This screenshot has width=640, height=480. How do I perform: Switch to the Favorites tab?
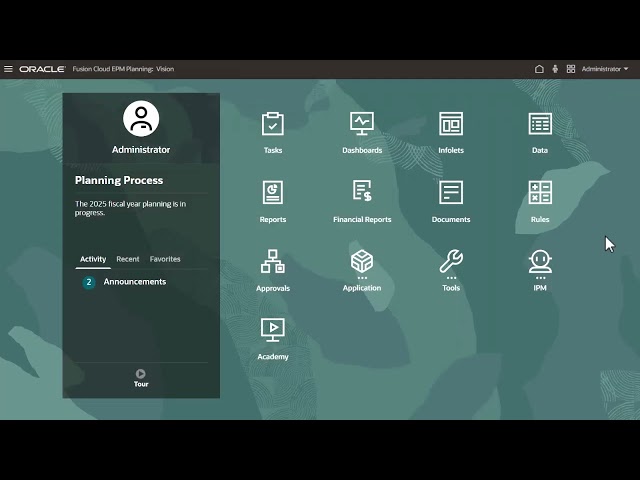click(x=165, y=259)
